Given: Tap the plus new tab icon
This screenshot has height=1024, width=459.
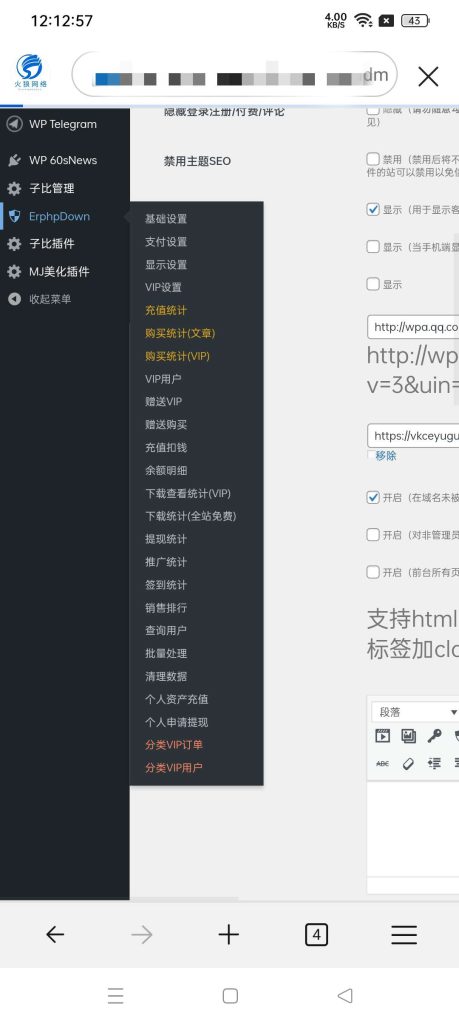Looking at the screenshot, I should [229, 935].
